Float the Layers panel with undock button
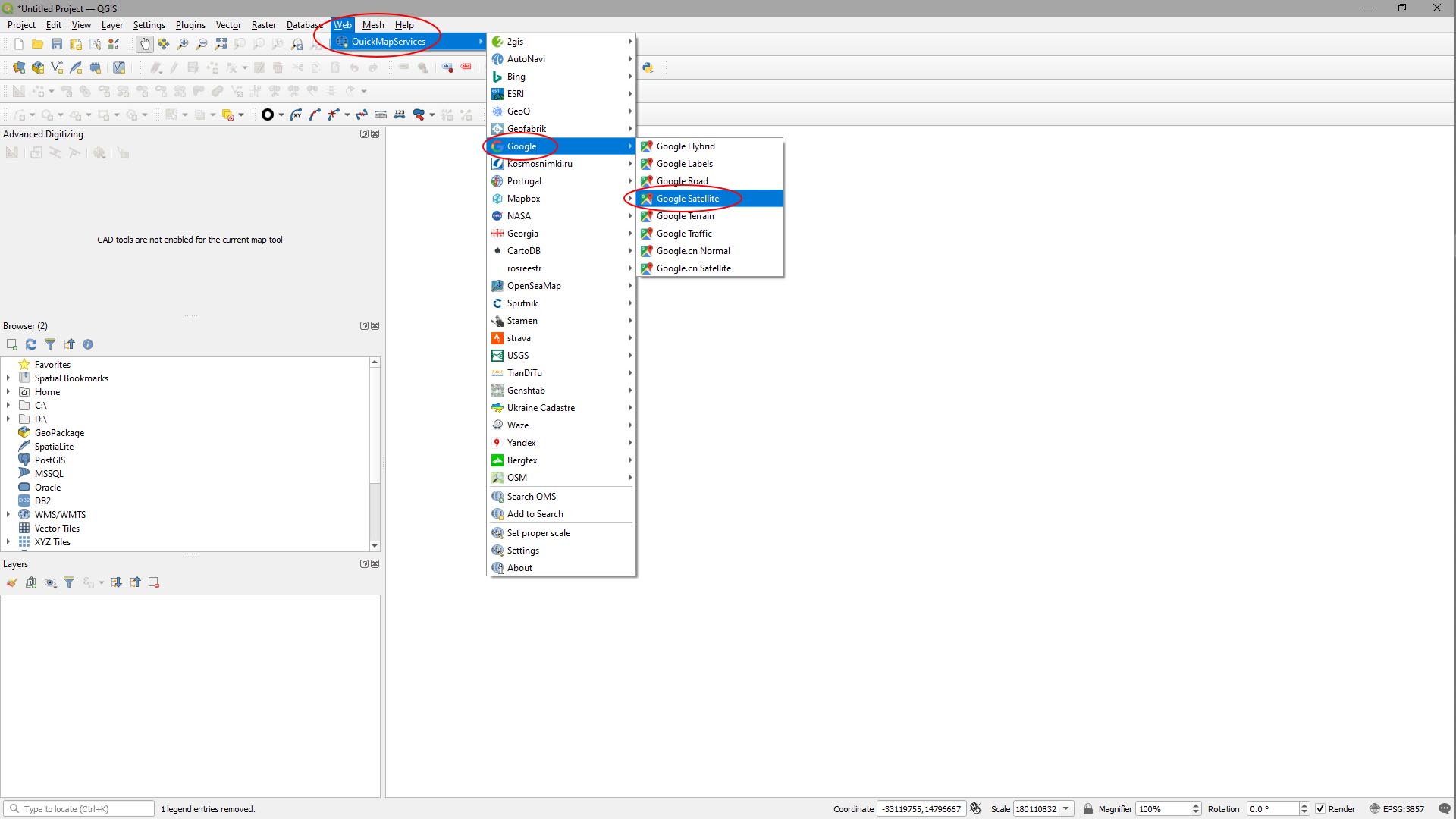1456x819 pixels. [x=364, y=564]
